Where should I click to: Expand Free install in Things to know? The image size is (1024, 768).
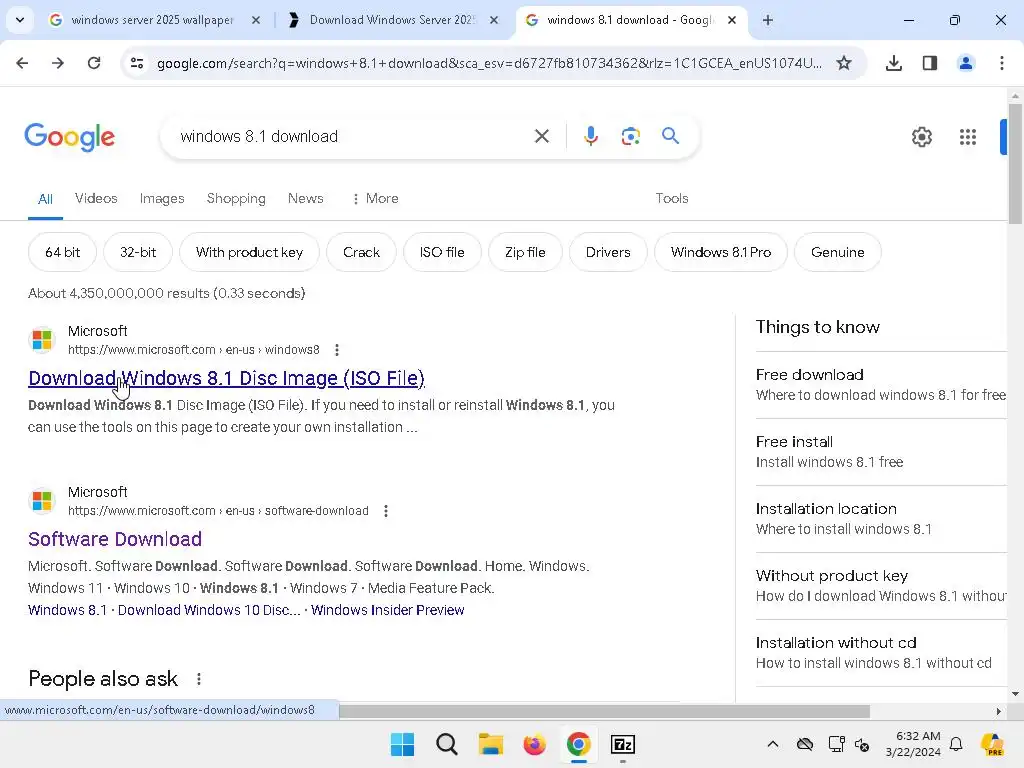(881, 452)
